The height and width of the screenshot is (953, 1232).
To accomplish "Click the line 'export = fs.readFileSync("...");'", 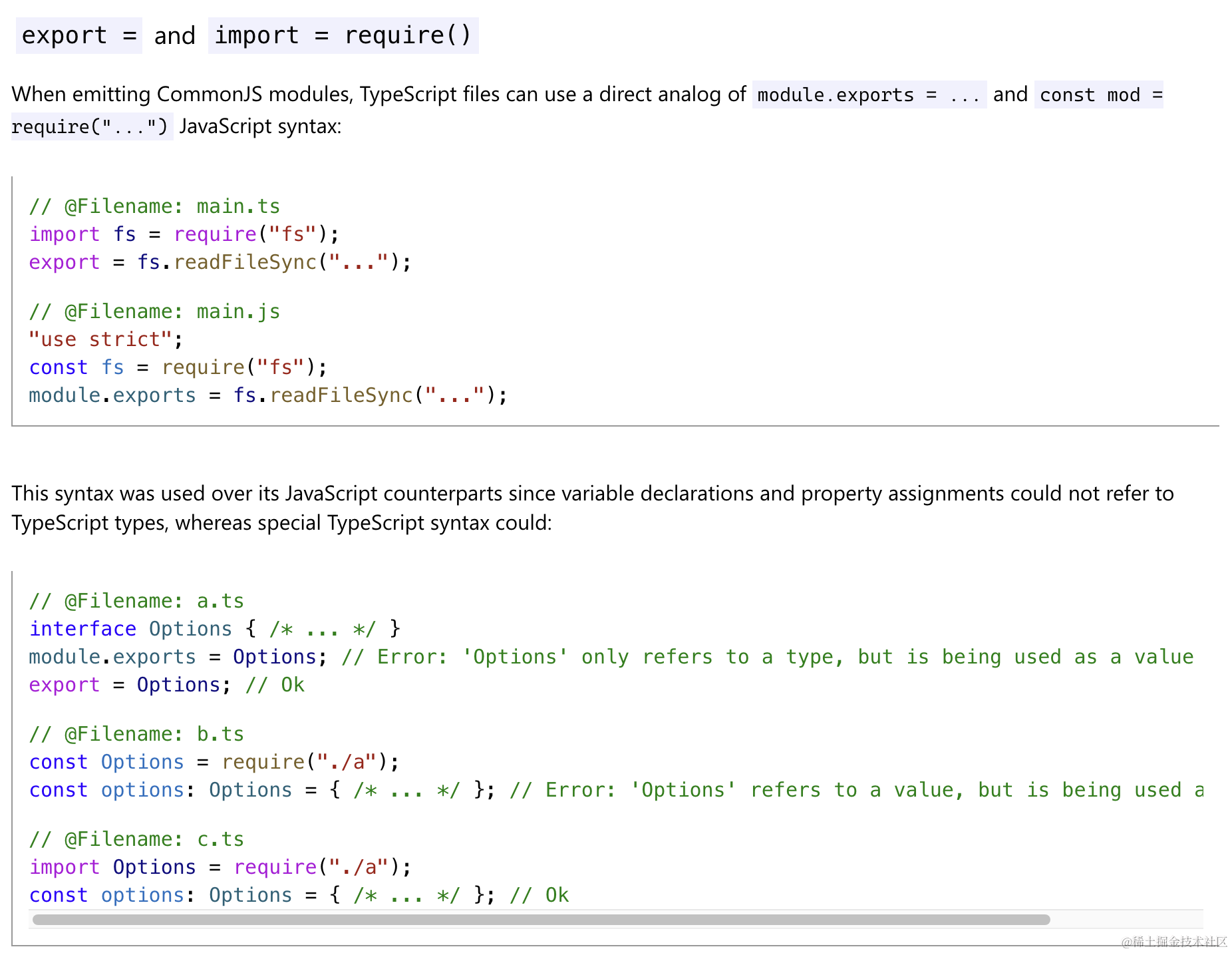I will [x=220, y=262].
